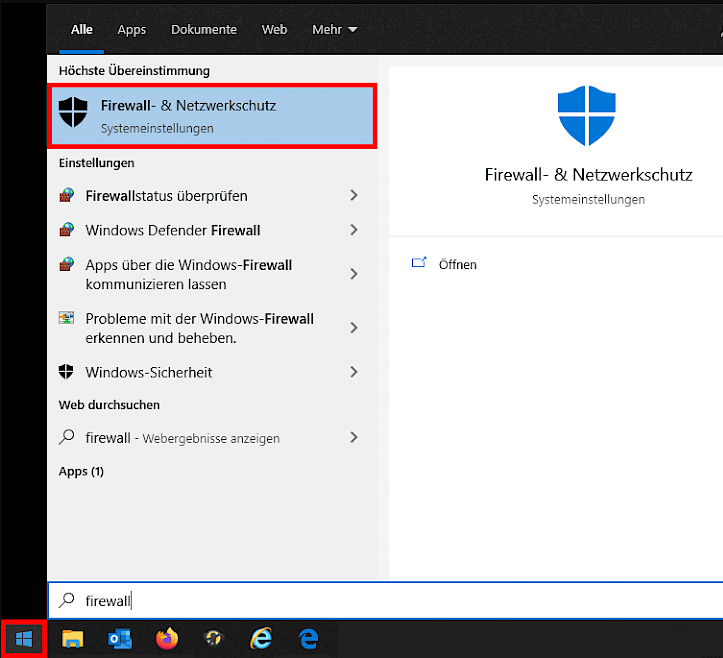
Task: Click the Windows Defender Firewall brick icon
Action: click(x=67, y=230)
